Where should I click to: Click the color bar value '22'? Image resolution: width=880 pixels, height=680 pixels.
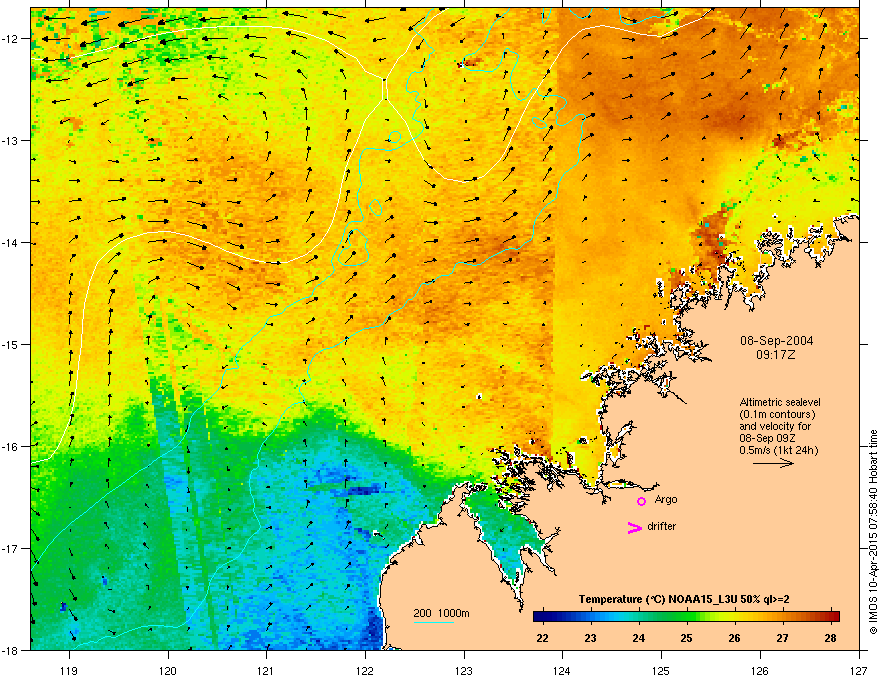click(542, 638)
